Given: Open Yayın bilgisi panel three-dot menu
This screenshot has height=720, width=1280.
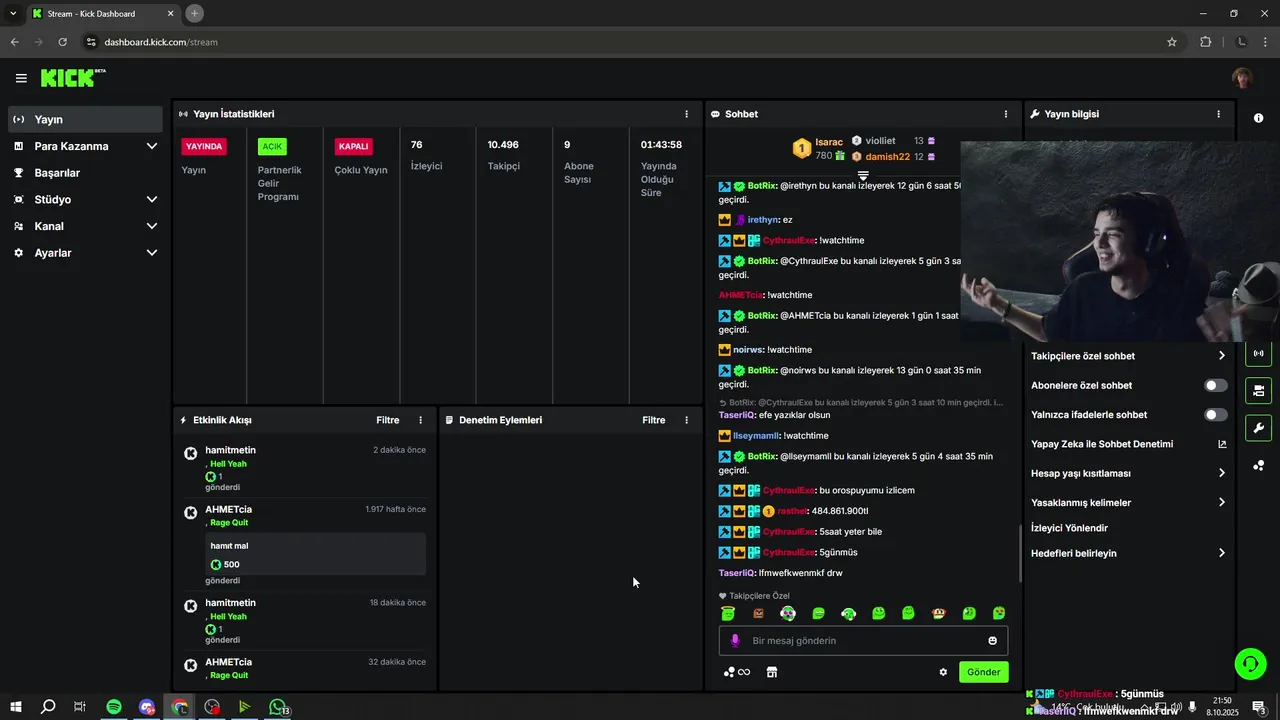Looking at the screenshot, I should pyautogui.click(x=1218, y=114).
